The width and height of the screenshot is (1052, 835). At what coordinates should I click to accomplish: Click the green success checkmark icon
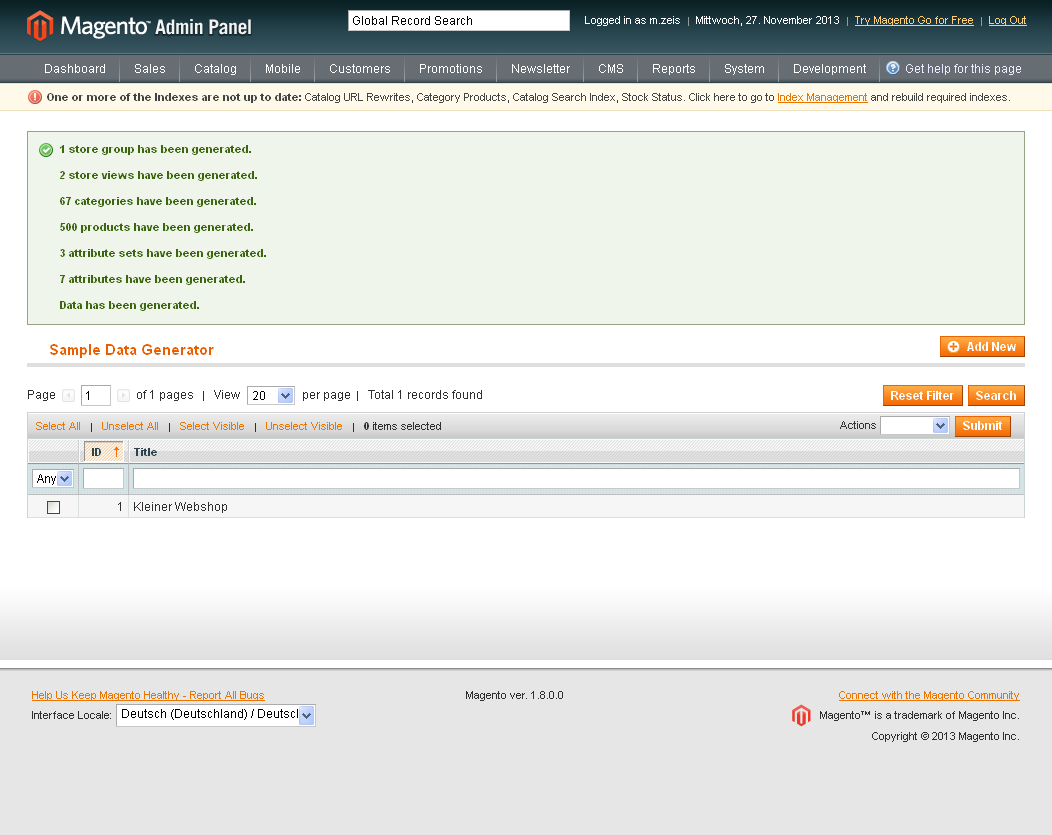tap(46, 150)
